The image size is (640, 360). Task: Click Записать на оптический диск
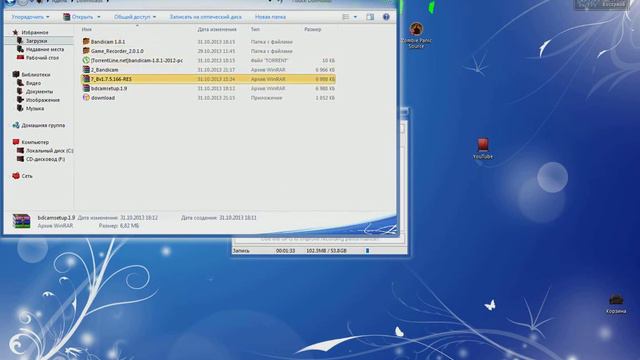coord(205,17)
